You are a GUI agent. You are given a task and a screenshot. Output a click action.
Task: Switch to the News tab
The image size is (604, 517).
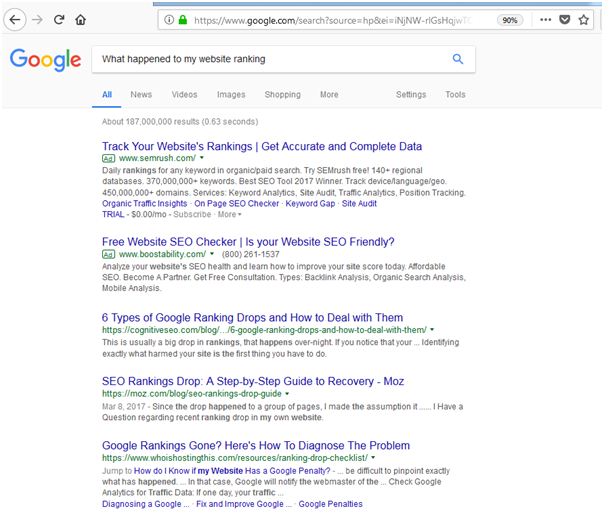(141, 95)
